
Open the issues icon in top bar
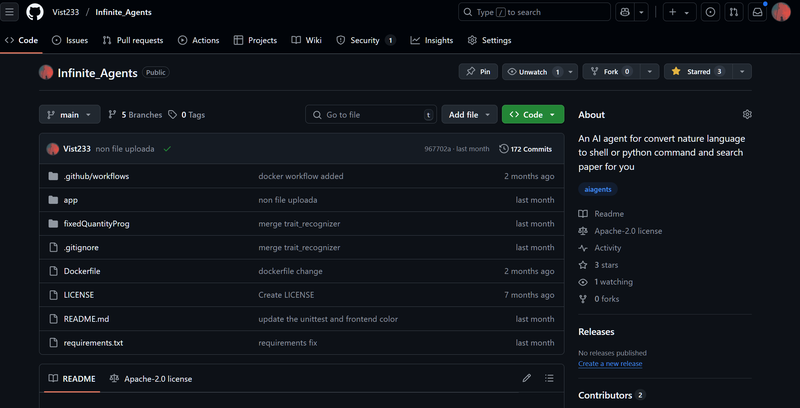[x=710, y=12]
